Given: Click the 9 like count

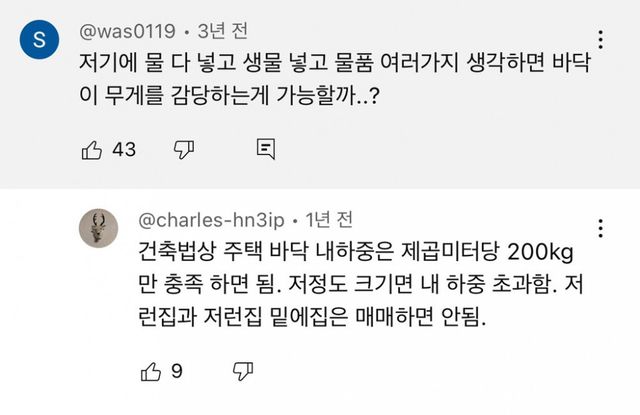Looking at the screenshot, I should tap(177, 372).
